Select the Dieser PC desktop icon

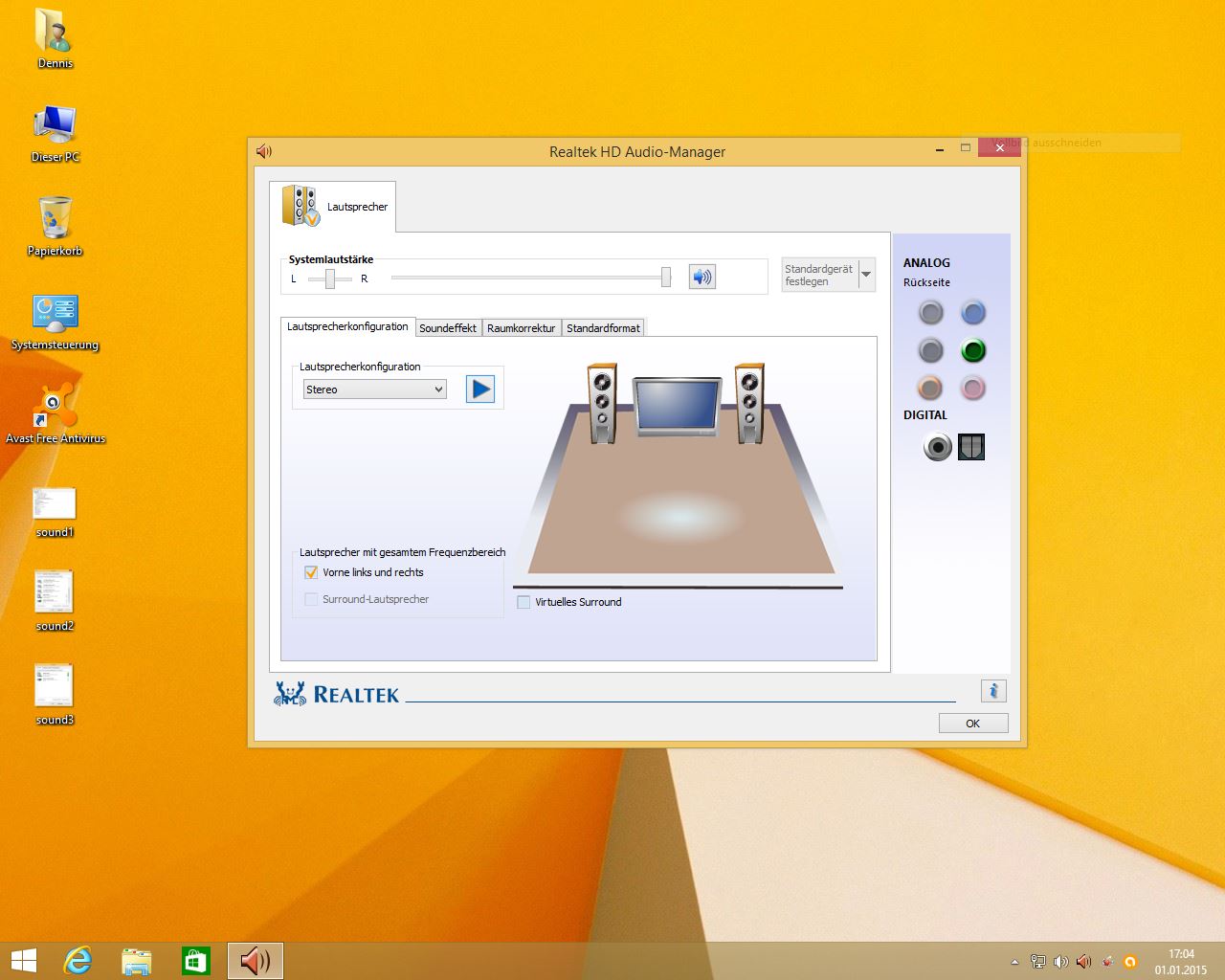point(55,133)
